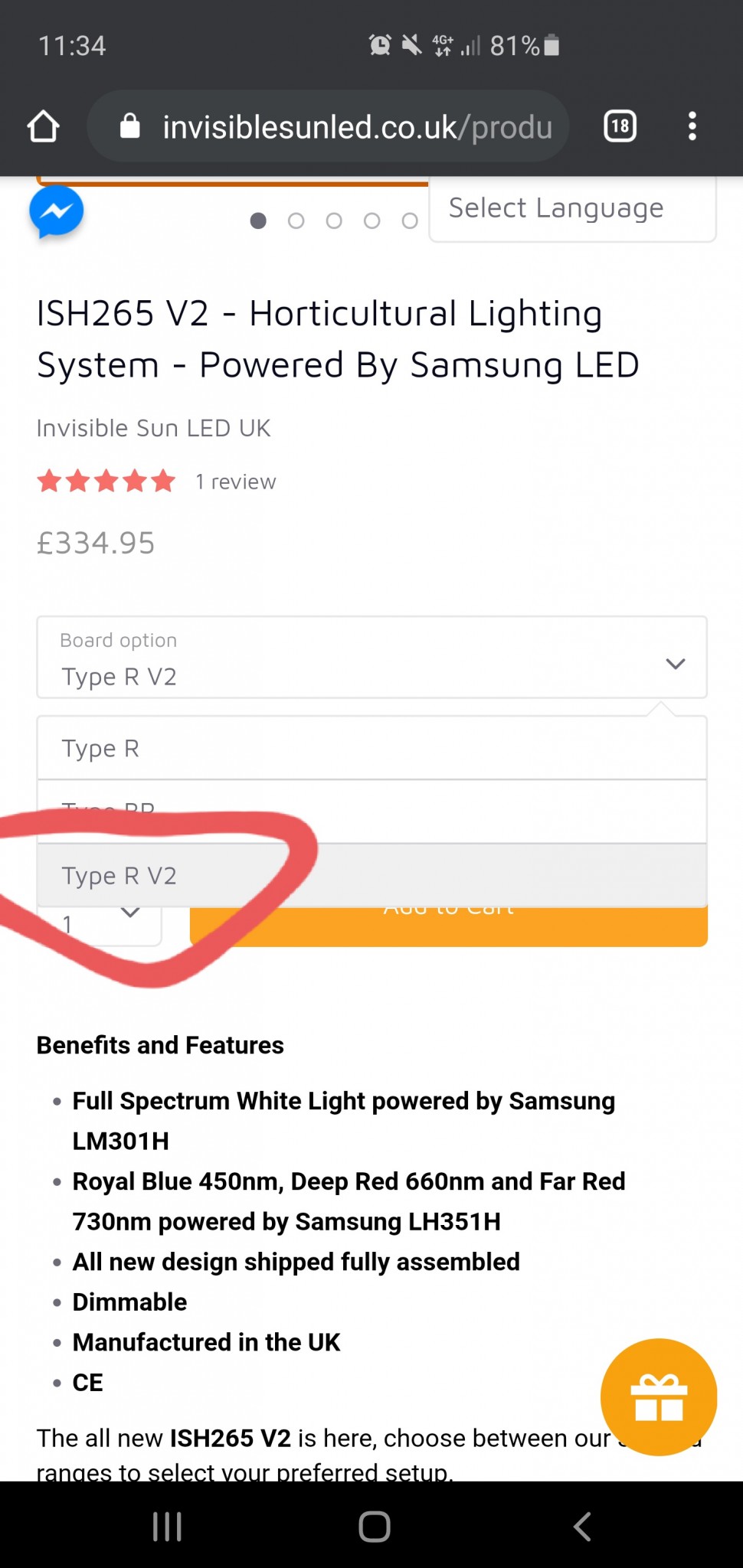Go to the fifth carousel image dot
This screenshot has height=1568, width=743.
point(410,221)
